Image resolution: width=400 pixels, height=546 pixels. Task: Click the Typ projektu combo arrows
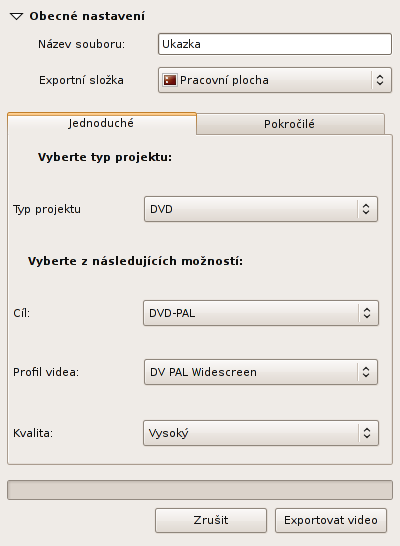point(366,209)
